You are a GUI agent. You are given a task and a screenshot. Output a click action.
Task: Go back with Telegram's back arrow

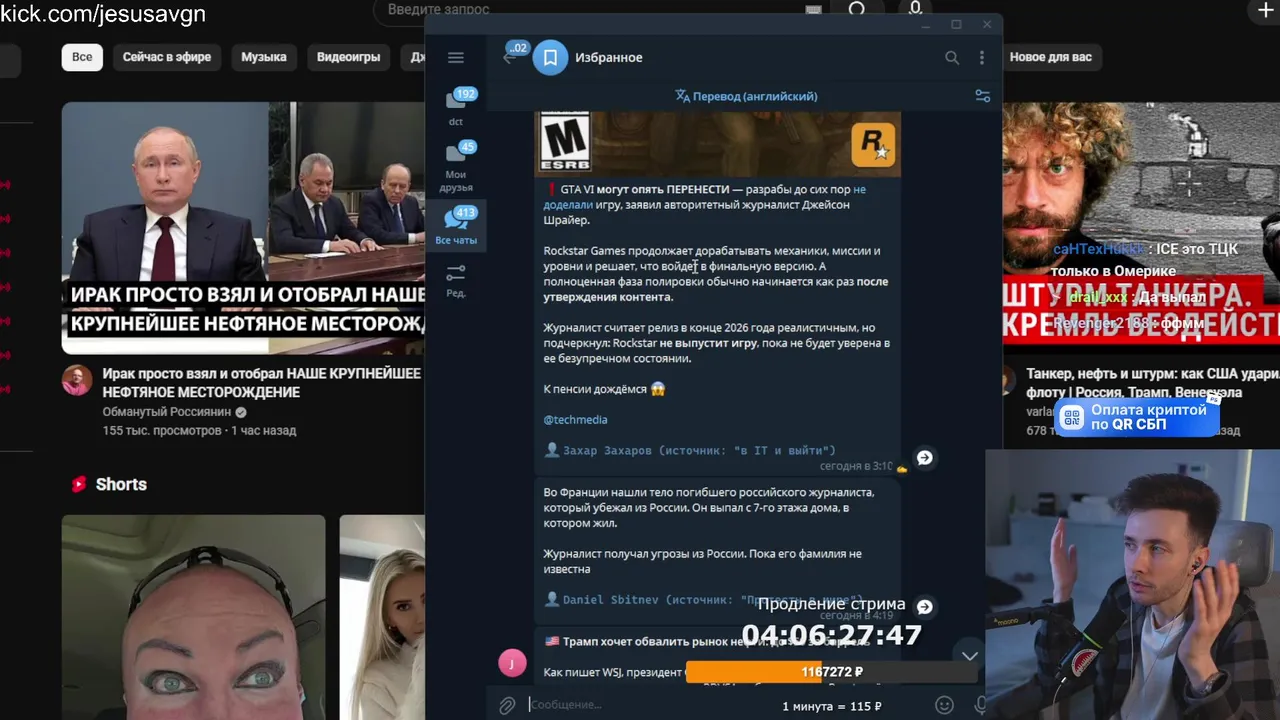(509, 58)
